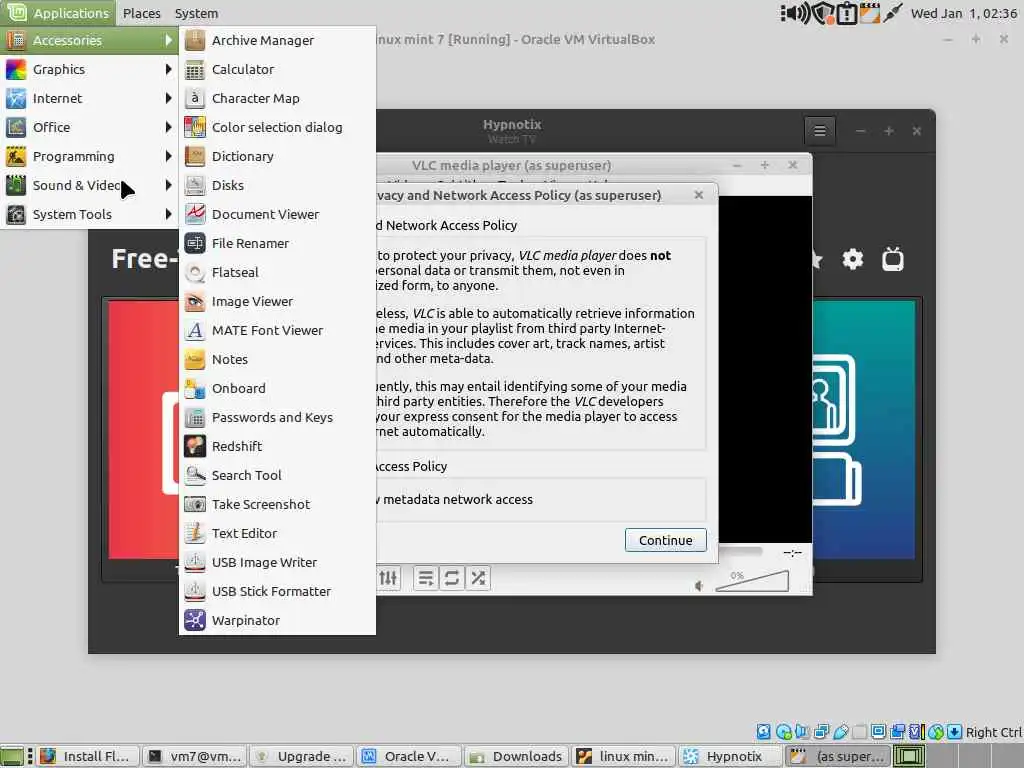1024x768 pixels.
Task: Open Search Tool
Action: [x=277, y=475]
